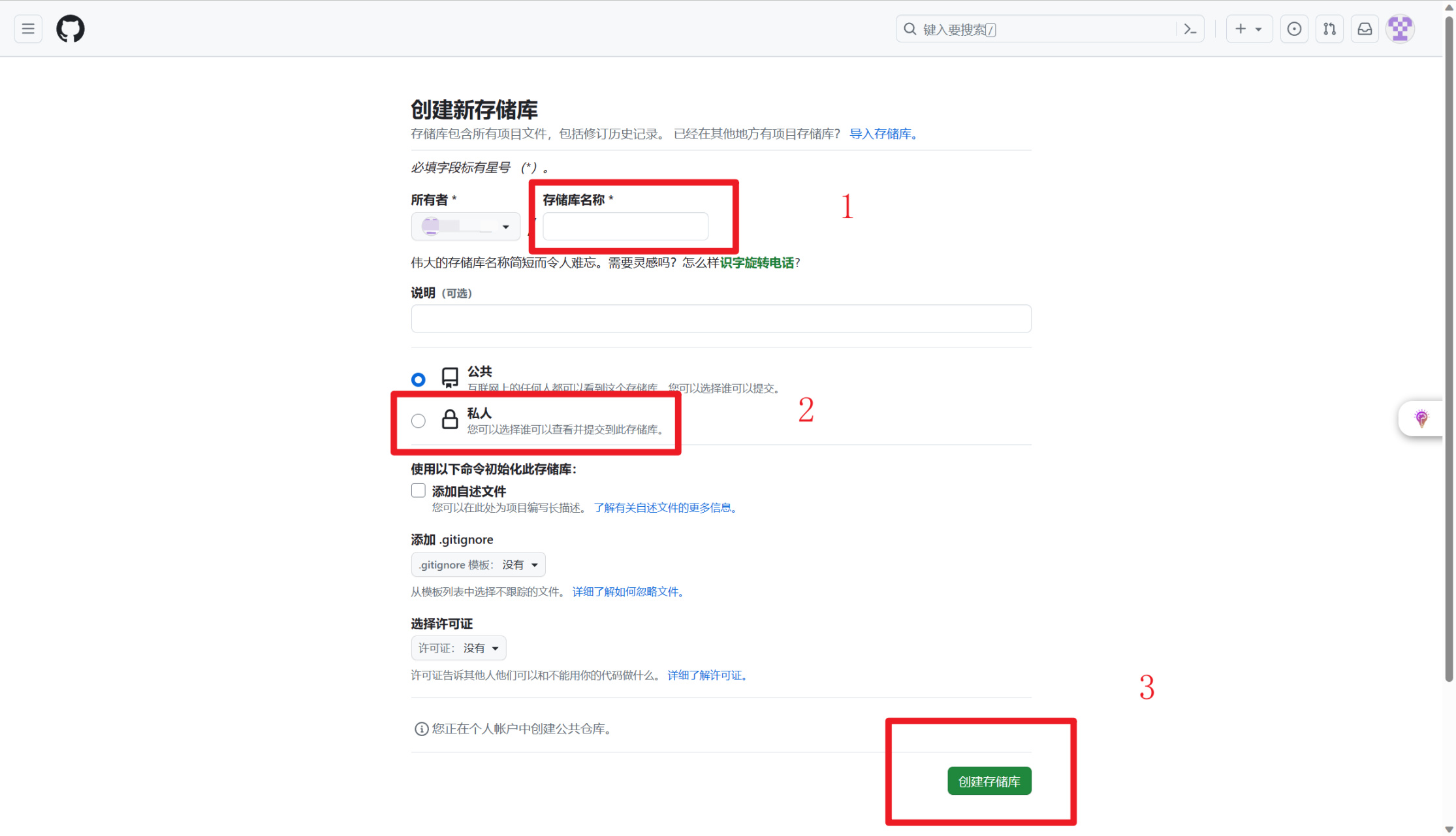Open the command palette icon

(x=1190, y=29)
